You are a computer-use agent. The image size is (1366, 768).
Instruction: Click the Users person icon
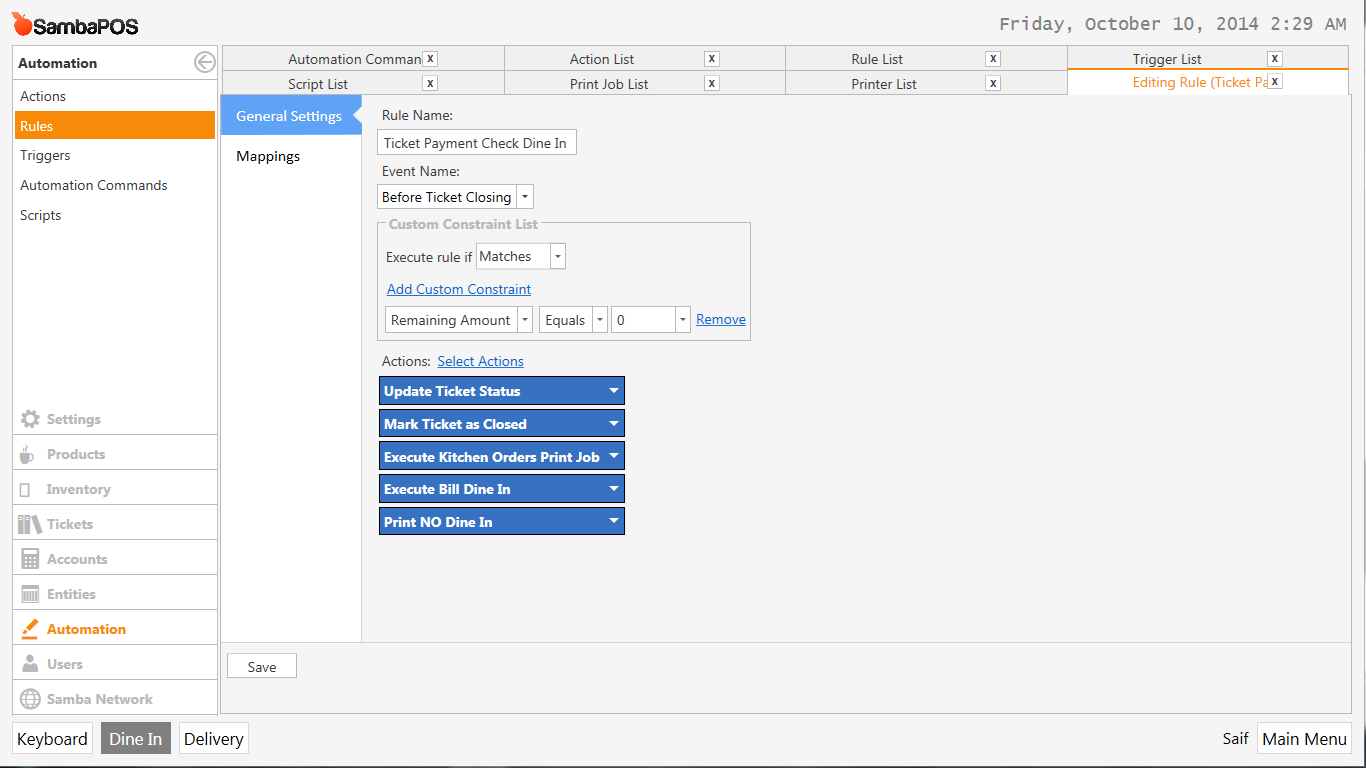[30, 664]
